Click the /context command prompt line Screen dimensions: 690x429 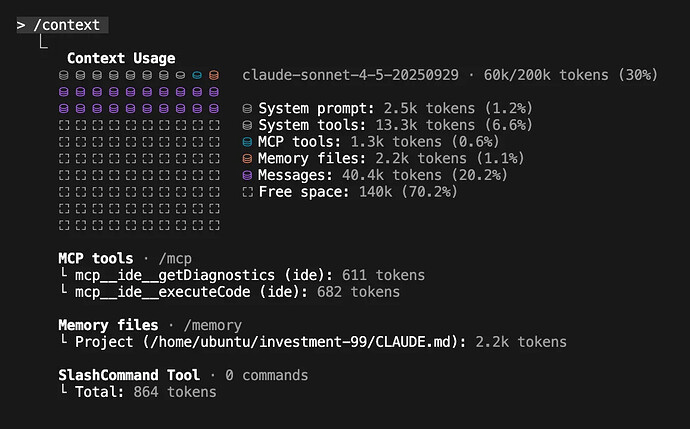point(62,24)
